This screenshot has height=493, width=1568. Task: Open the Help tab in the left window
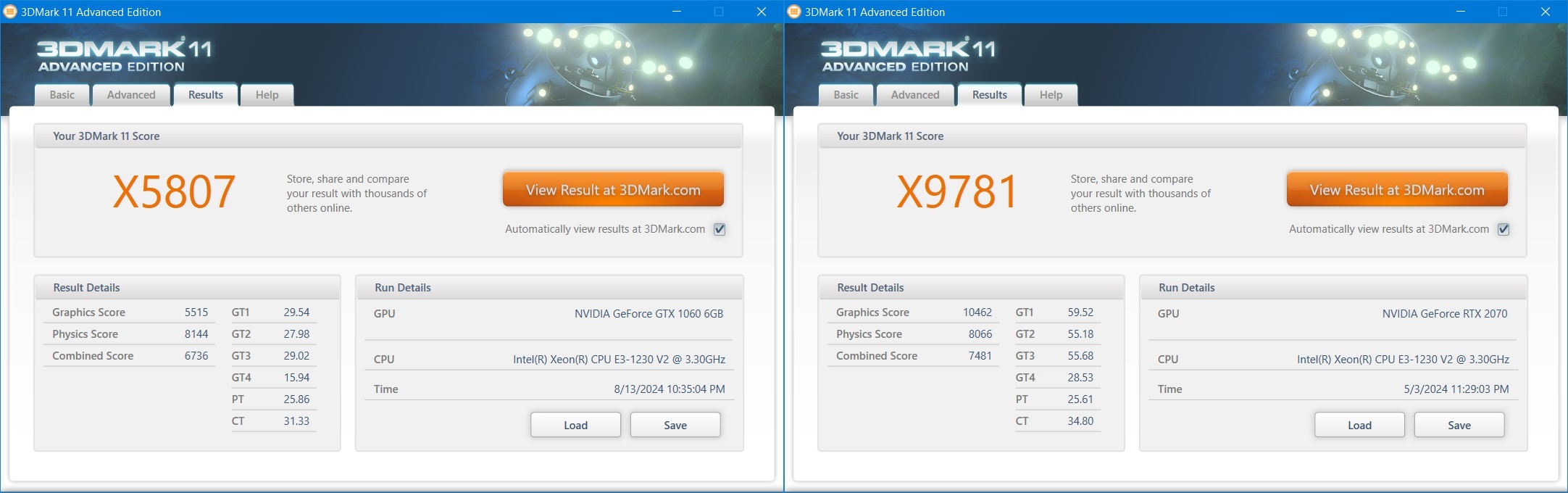coord(267,95)
